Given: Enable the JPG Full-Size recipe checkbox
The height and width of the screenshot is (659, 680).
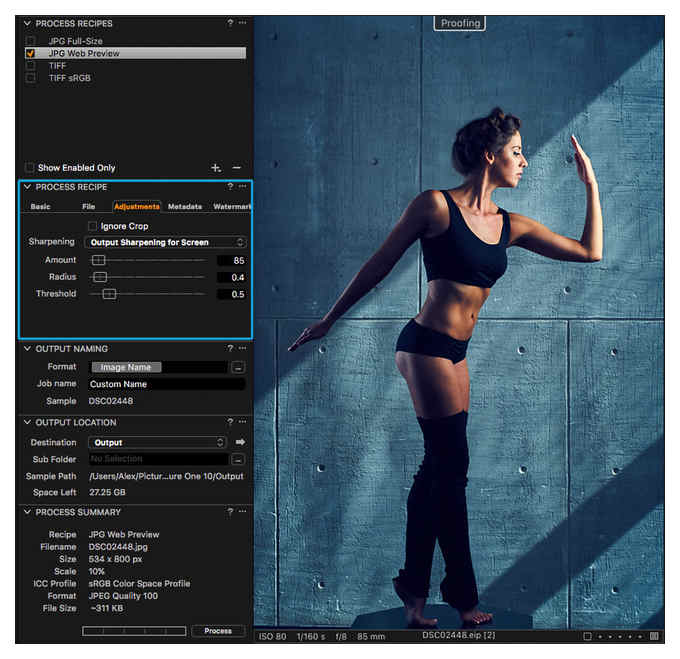Looking at the screenshot, I should [30, 41].
